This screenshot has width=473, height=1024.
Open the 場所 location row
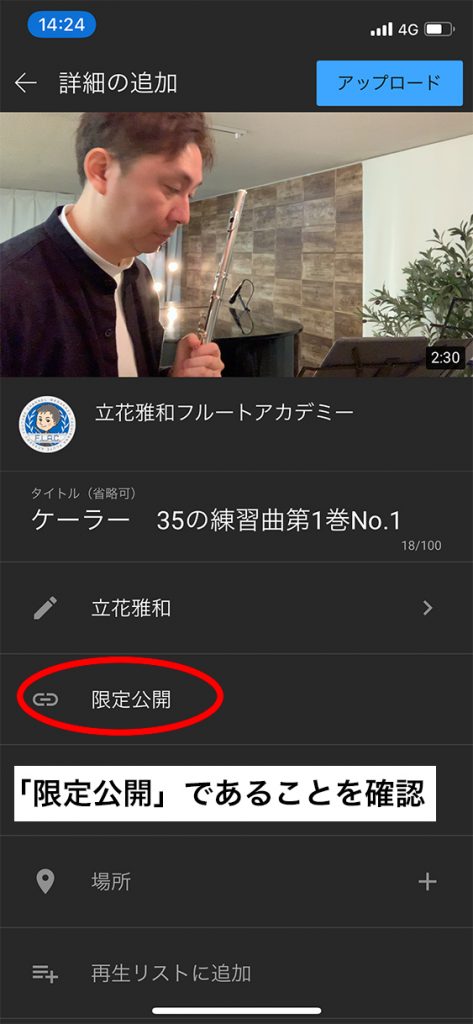coord(236,882)
